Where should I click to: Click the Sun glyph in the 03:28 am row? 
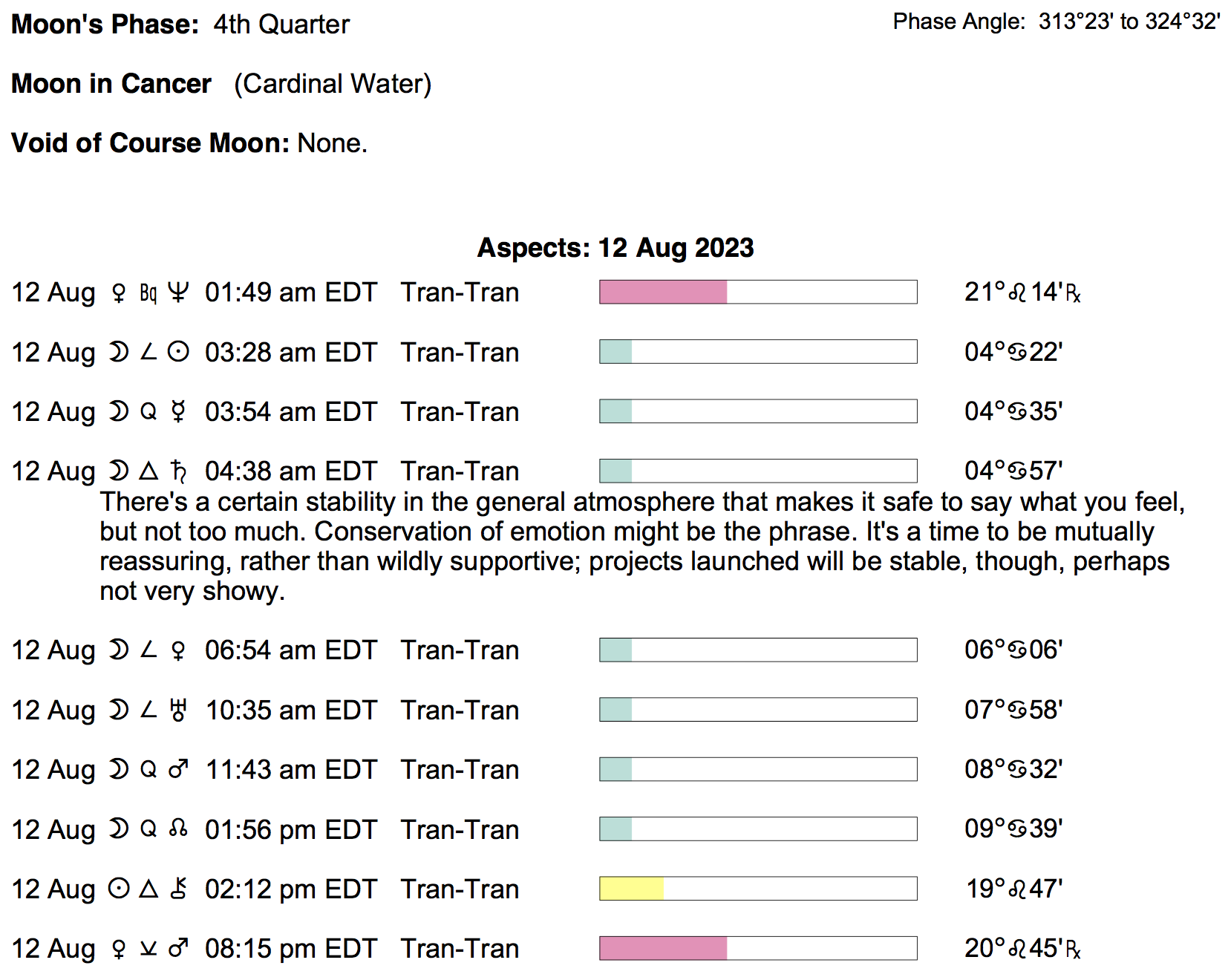(178, 352)
